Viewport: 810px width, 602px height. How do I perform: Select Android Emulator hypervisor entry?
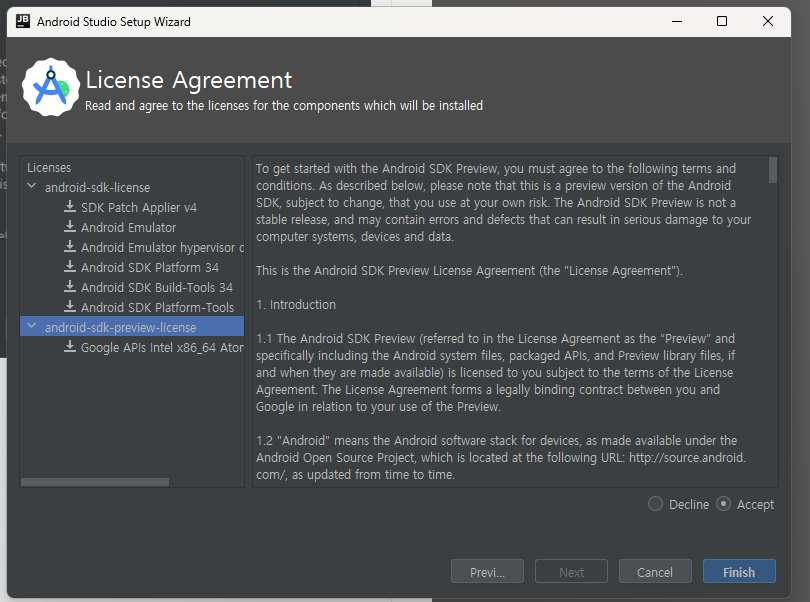162,248
